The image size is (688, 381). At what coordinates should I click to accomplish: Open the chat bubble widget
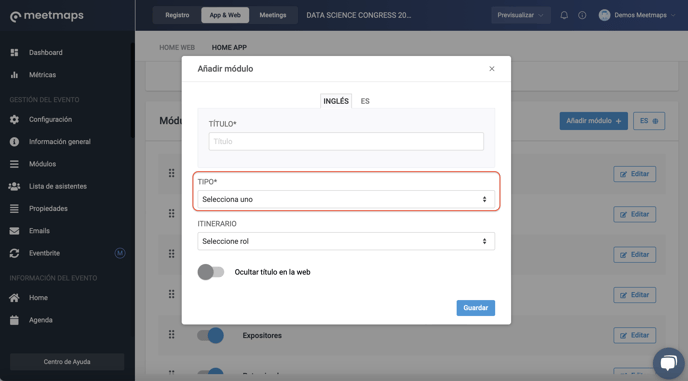click(668, 363)
